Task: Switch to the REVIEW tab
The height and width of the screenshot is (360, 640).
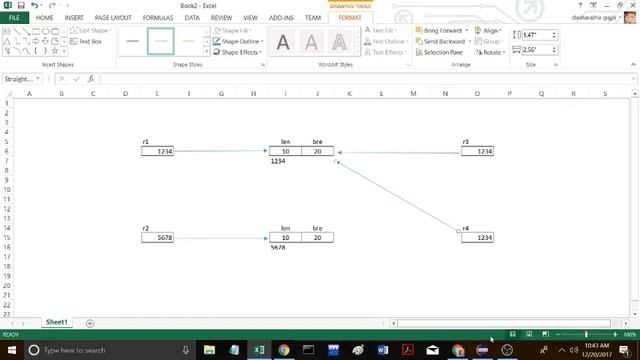Action: (221, 18)
